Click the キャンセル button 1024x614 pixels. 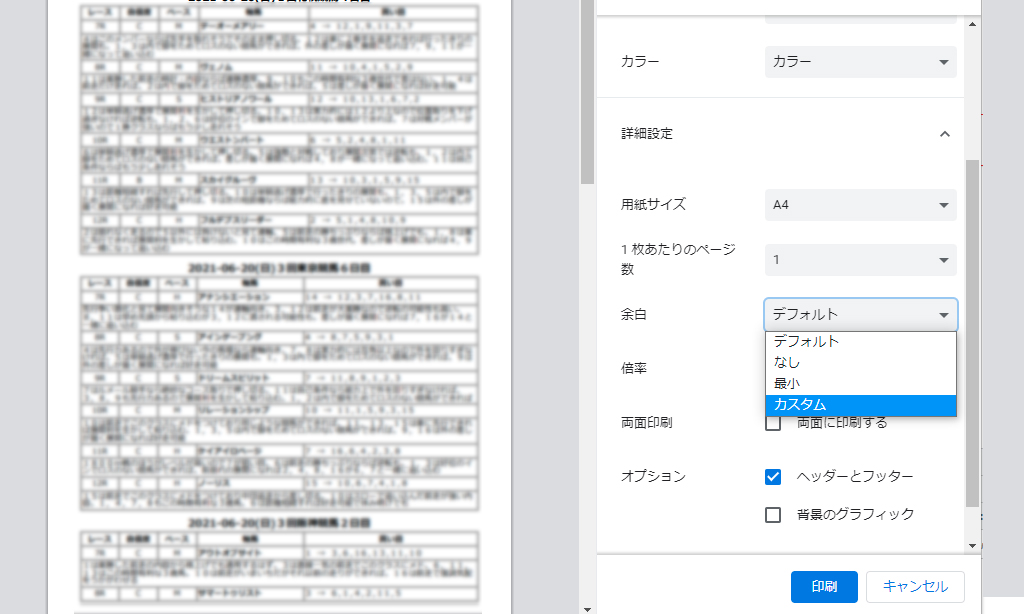pyautogui.click(x=915, y=587)
